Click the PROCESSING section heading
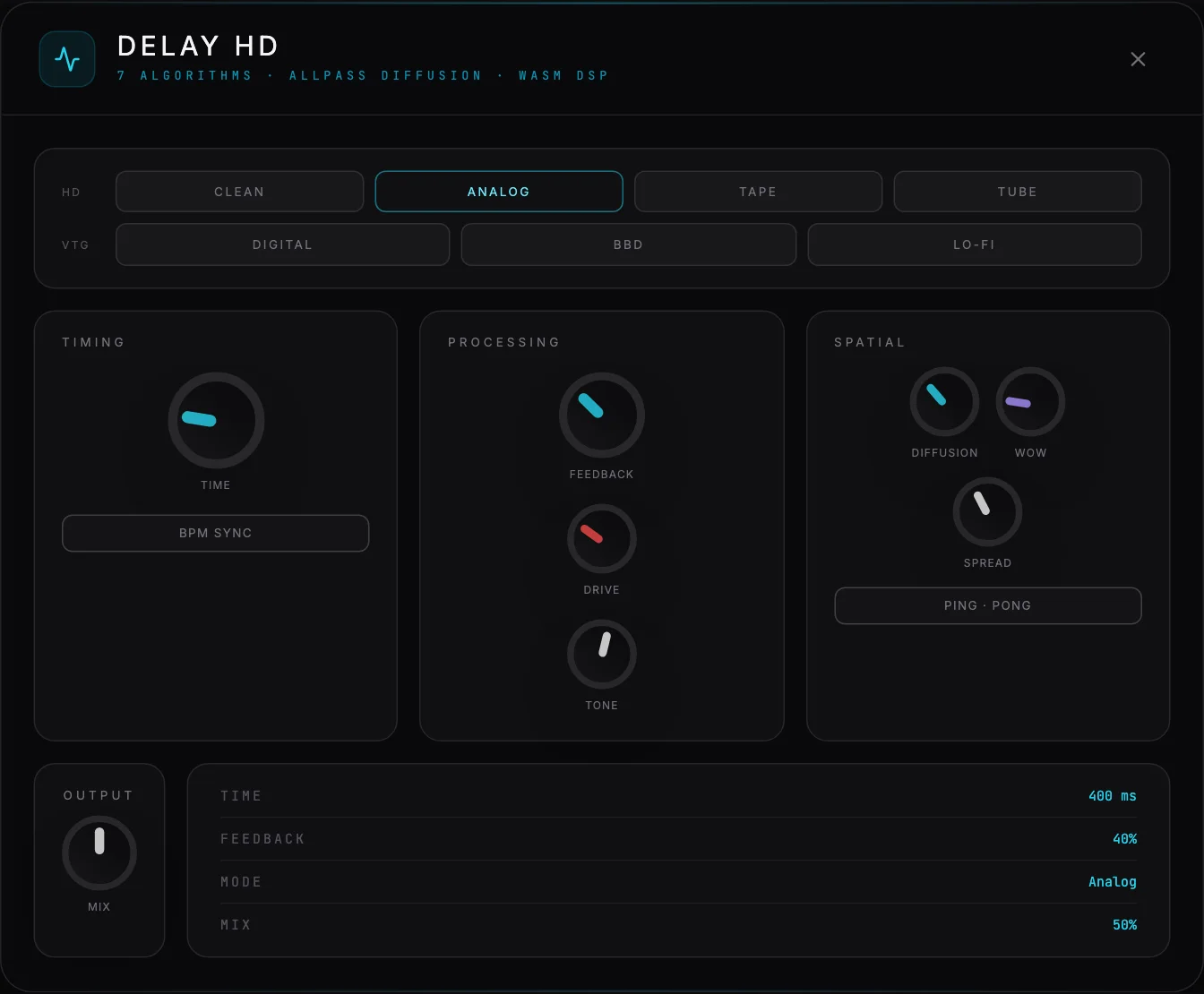The height and width of the screenshot is (994, 1204). coord(503,342)
